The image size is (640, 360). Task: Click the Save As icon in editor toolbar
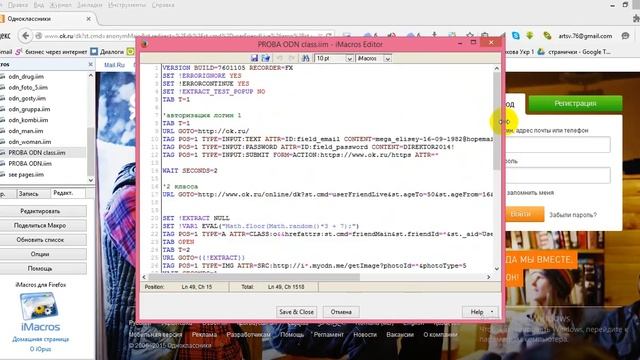point(266,58)
